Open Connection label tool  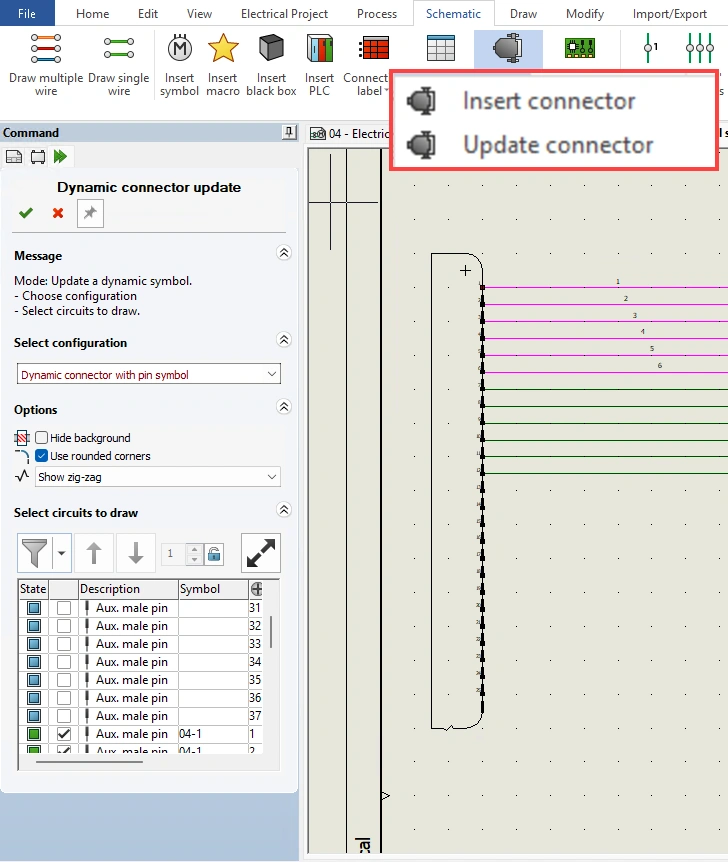click(x=366, y=65)
